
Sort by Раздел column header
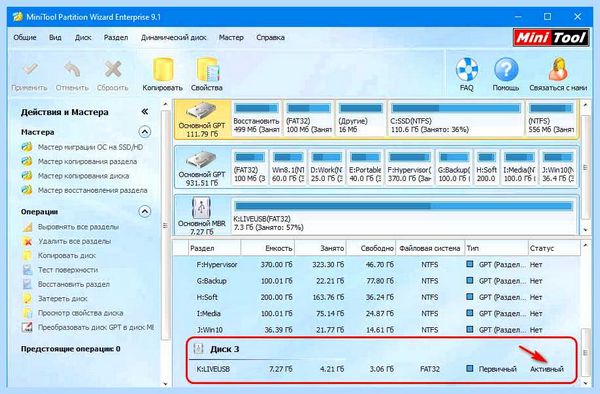(x=214, y=248)
